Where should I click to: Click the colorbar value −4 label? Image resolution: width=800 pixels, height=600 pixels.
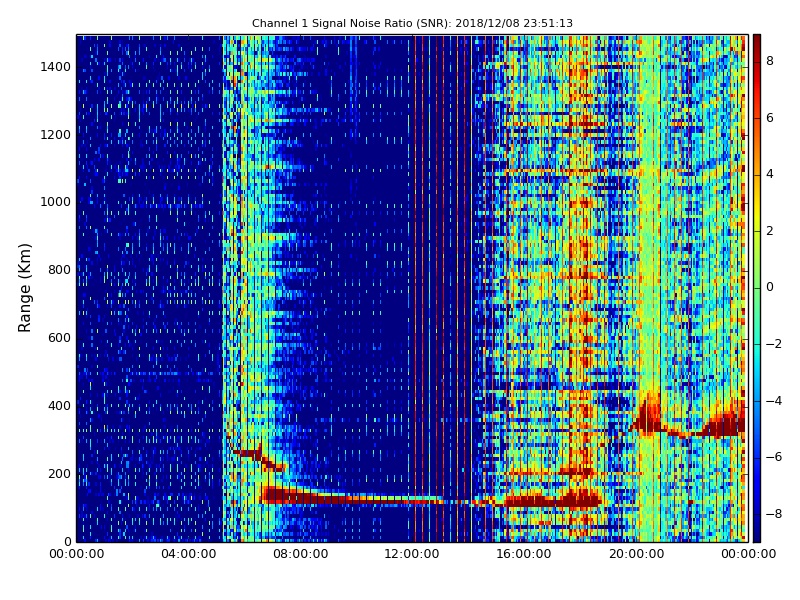tap(774, 401)
